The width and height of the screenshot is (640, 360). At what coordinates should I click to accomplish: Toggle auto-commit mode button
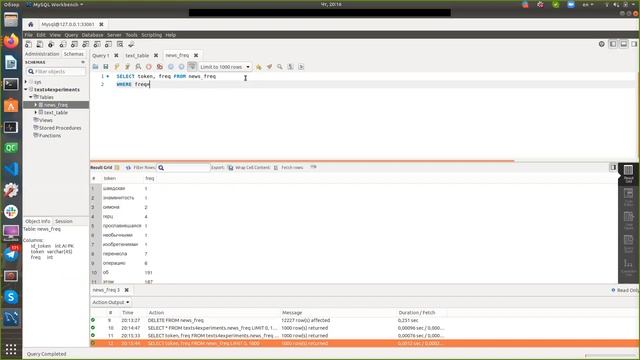[x=192, y=67]
